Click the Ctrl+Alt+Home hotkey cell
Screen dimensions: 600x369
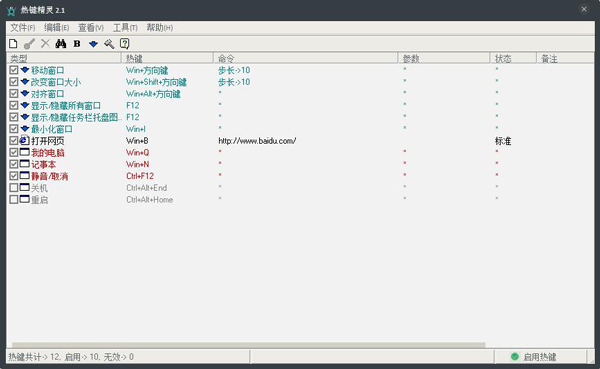point(150,200)
